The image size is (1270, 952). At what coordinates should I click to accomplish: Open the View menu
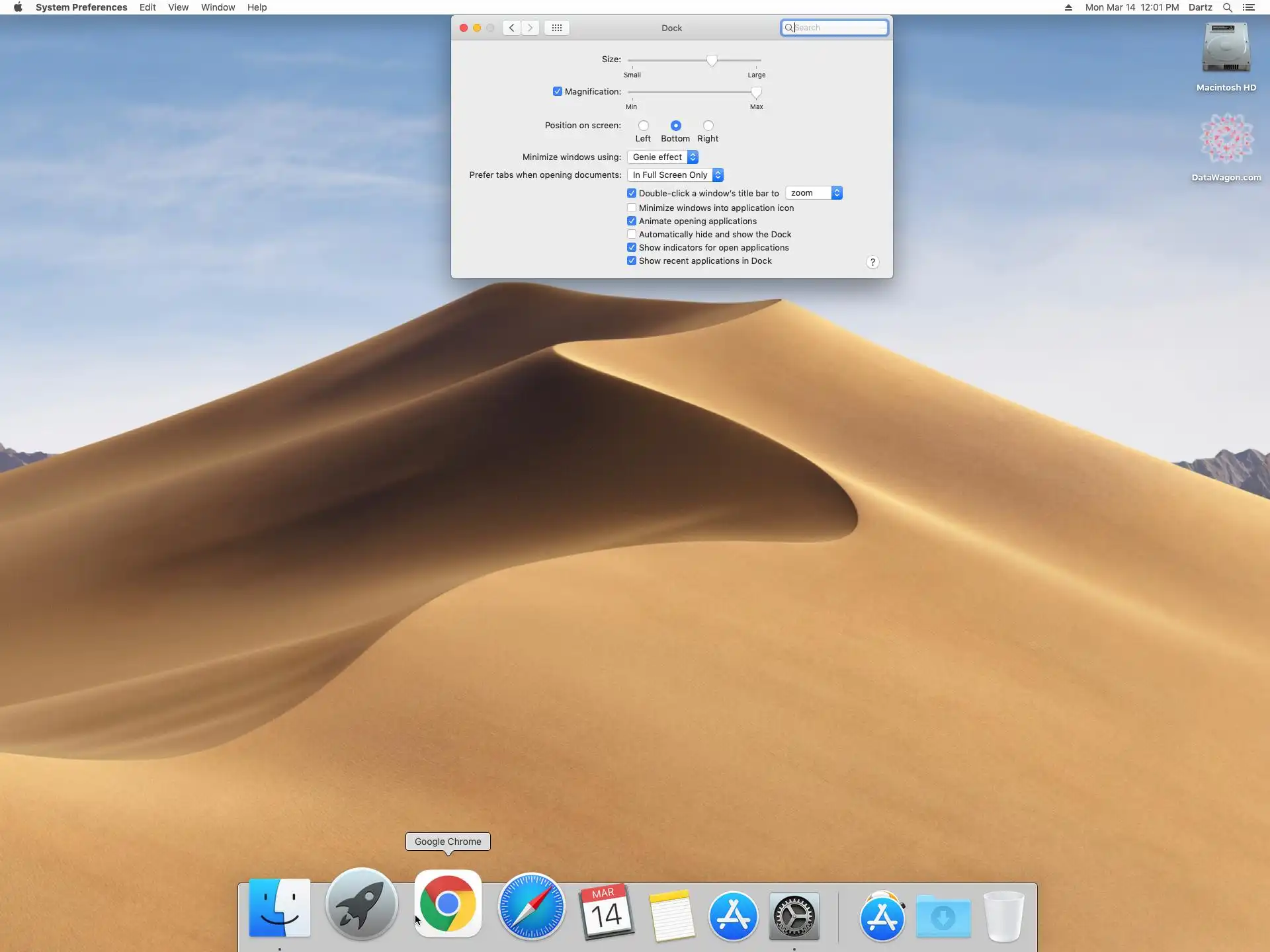click(178, 7)
